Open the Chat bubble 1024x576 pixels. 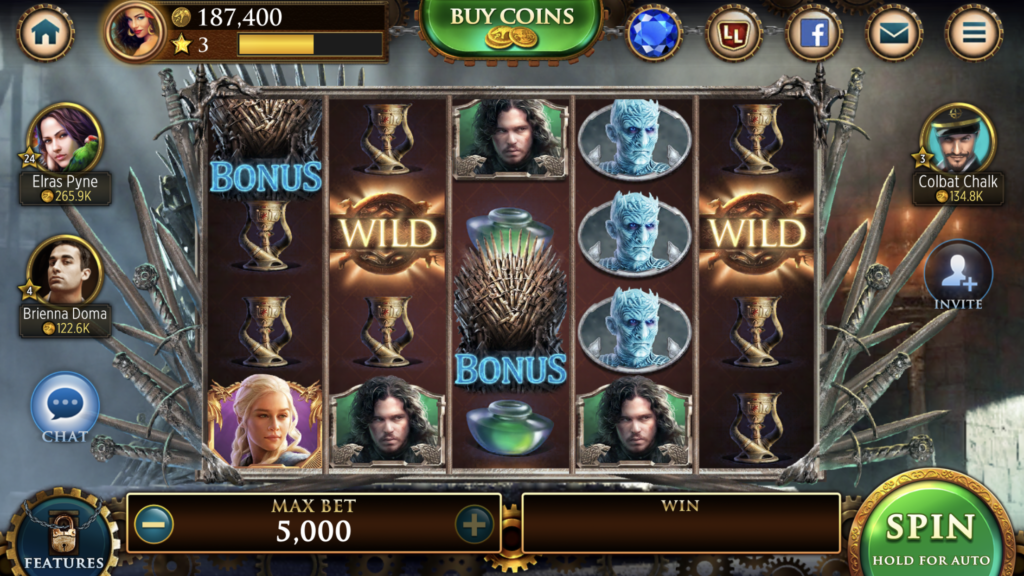(x=65, y=409)
